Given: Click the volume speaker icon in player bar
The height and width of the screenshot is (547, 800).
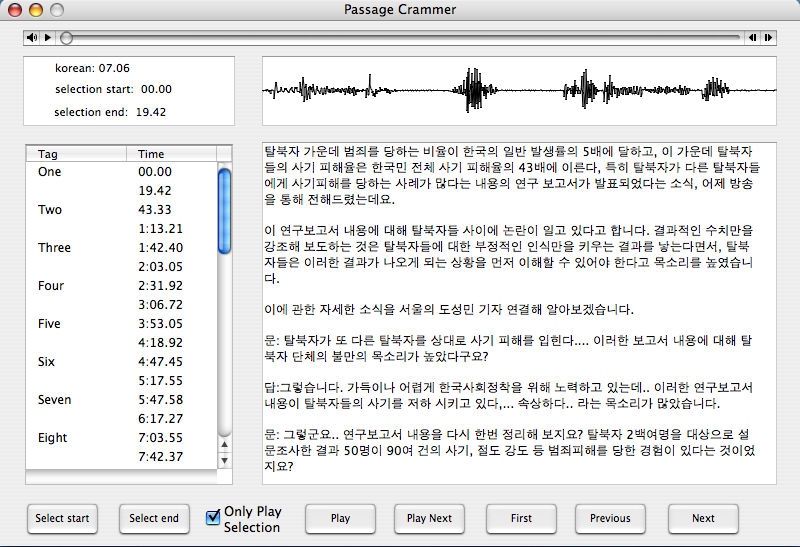Looking at the screenshot, I should (33, 38).
